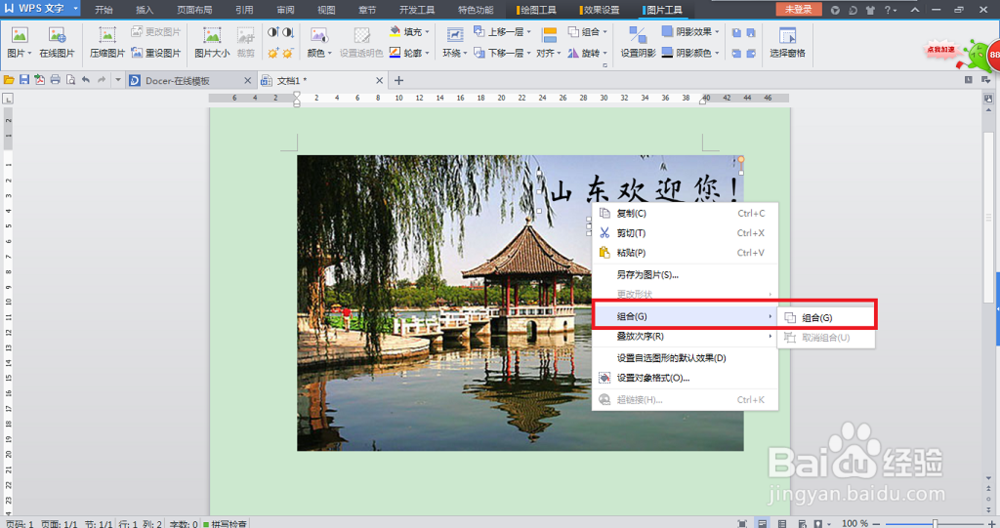Click the Undo arrow icon

pyautogui.click(x=85, y=80)
